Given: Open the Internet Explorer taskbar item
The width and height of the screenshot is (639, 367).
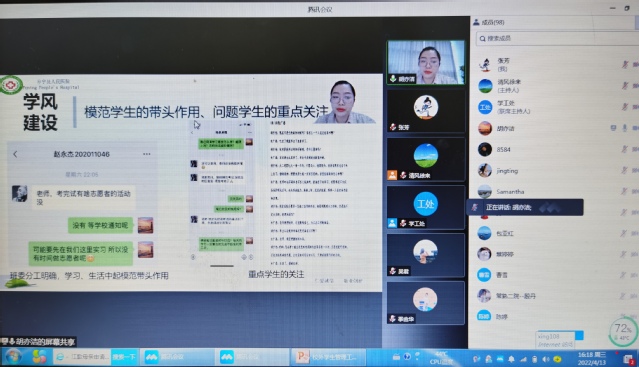Looking at the screenshot, I should (x=82, y=357).
